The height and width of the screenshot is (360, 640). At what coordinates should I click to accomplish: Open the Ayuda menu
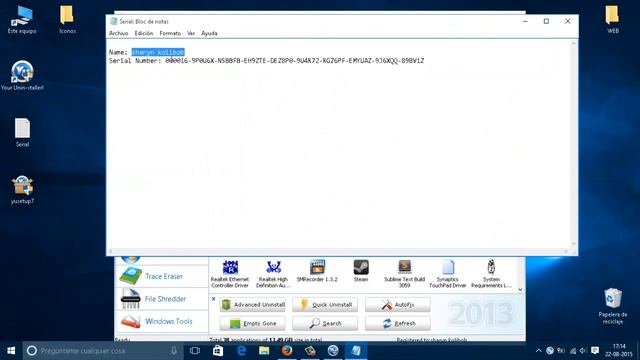click(209, 33)
